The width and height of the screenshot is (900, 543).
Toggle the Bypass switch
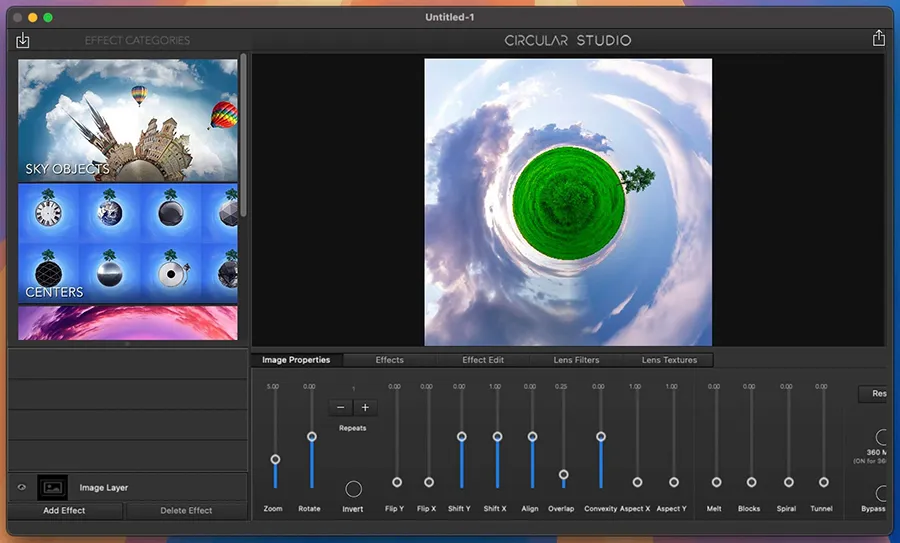click(882, 493)
